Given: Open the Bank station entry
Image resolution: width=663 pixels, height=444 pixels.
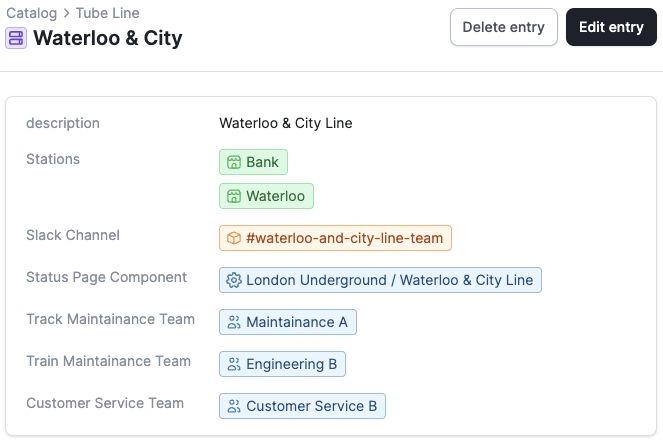Looking at the screenshot, I should pyautogui.click(x=262, y=162).
